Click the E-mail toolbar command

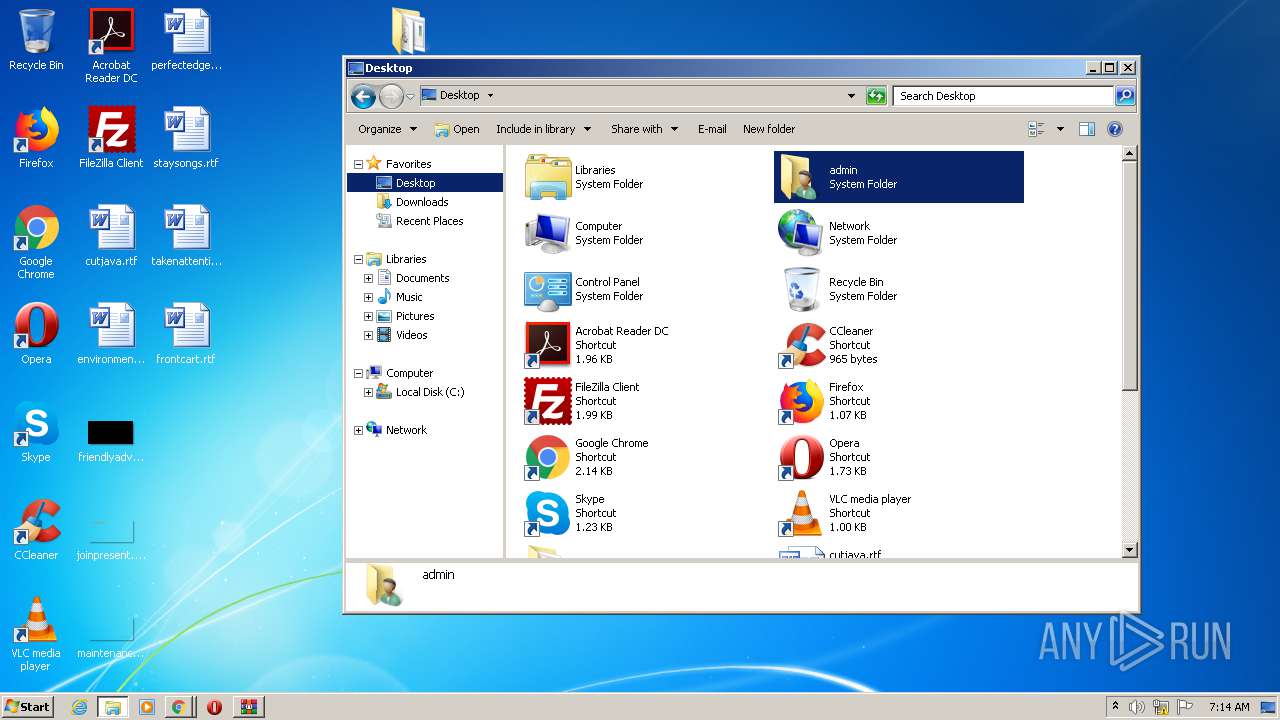tap(712, 129)
